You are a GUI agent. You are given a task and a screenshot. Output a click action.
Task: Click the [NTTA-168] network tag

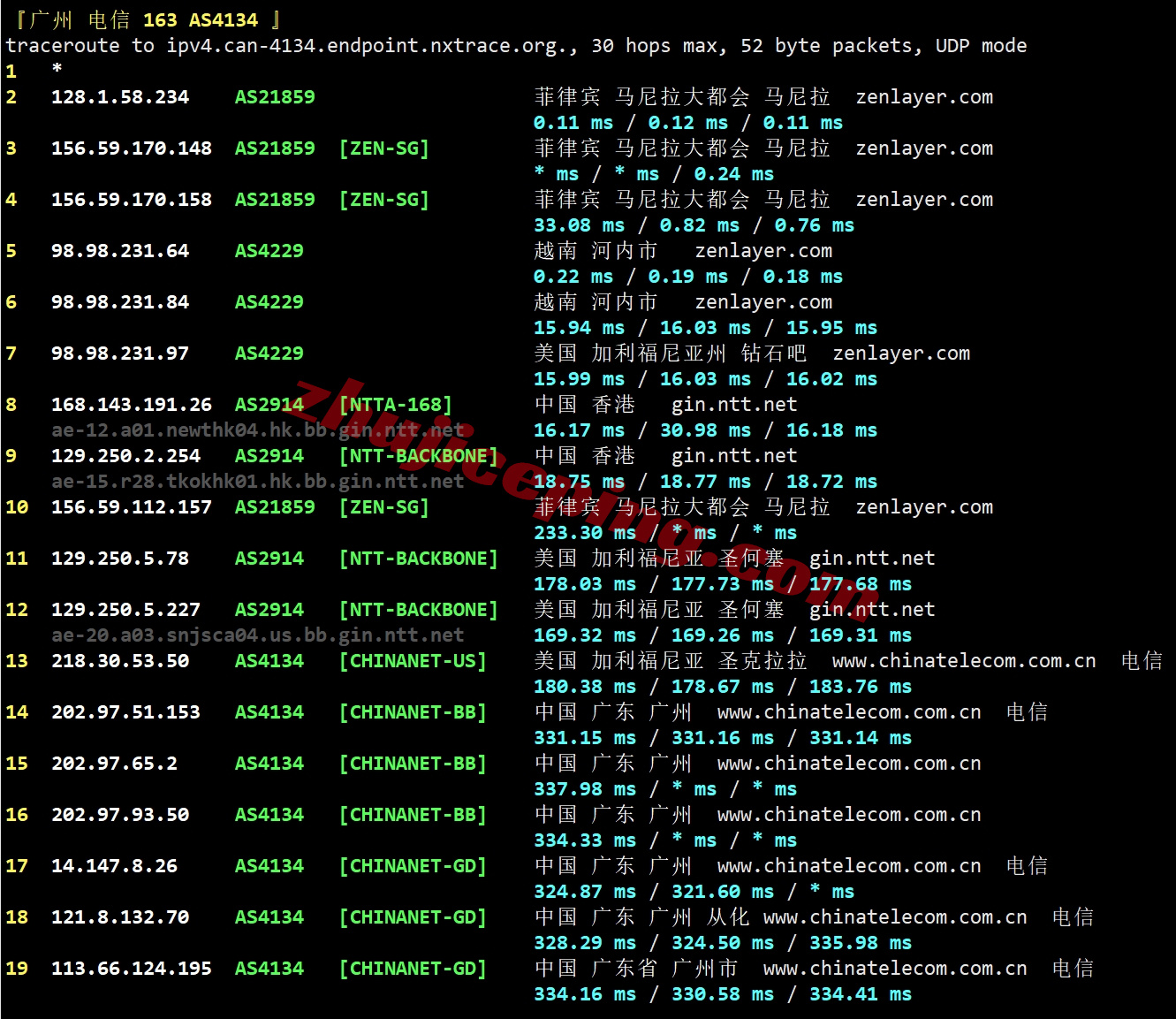point(396,405)
